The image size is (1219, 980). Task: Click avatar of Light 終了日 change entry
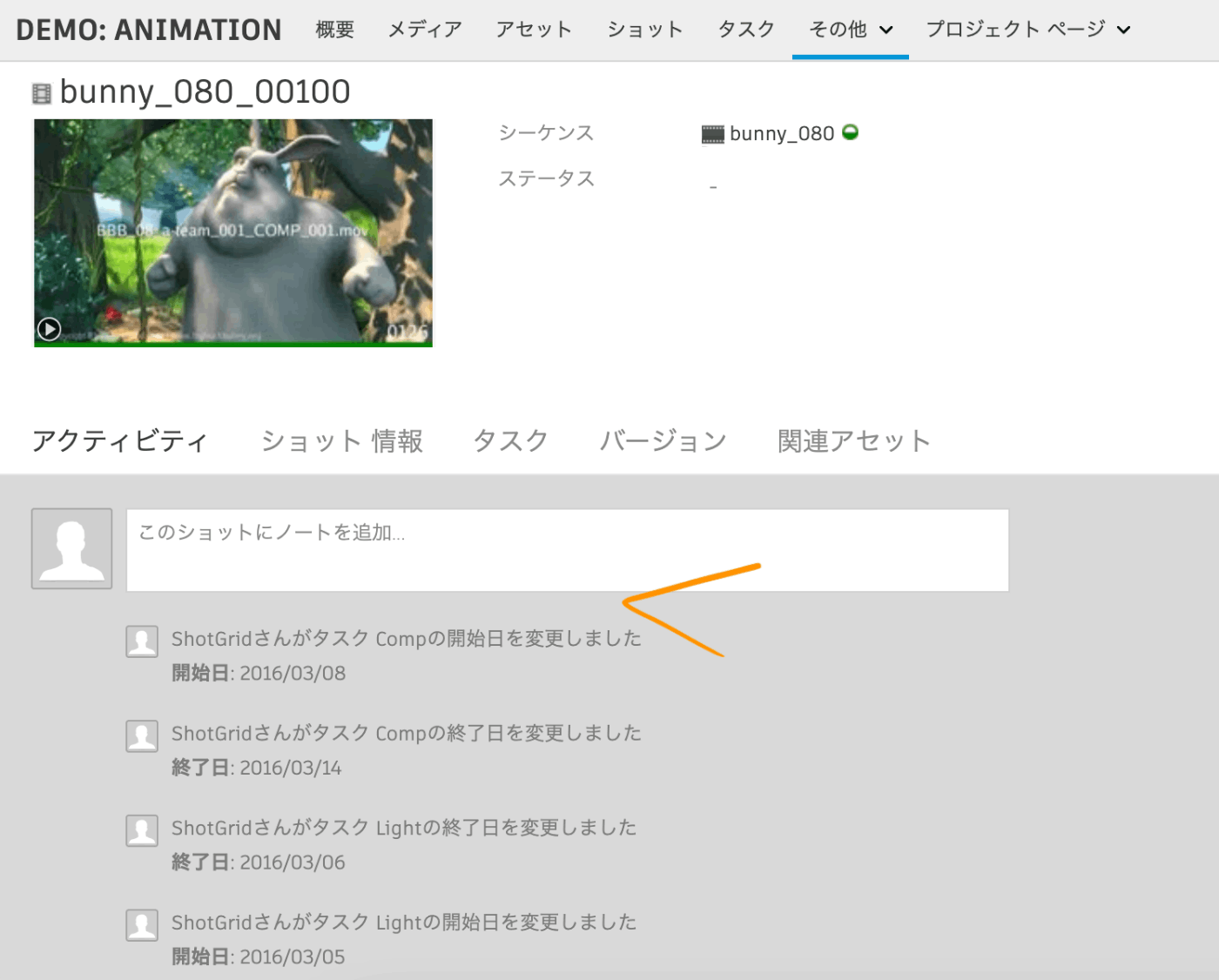tap(142, 830)
